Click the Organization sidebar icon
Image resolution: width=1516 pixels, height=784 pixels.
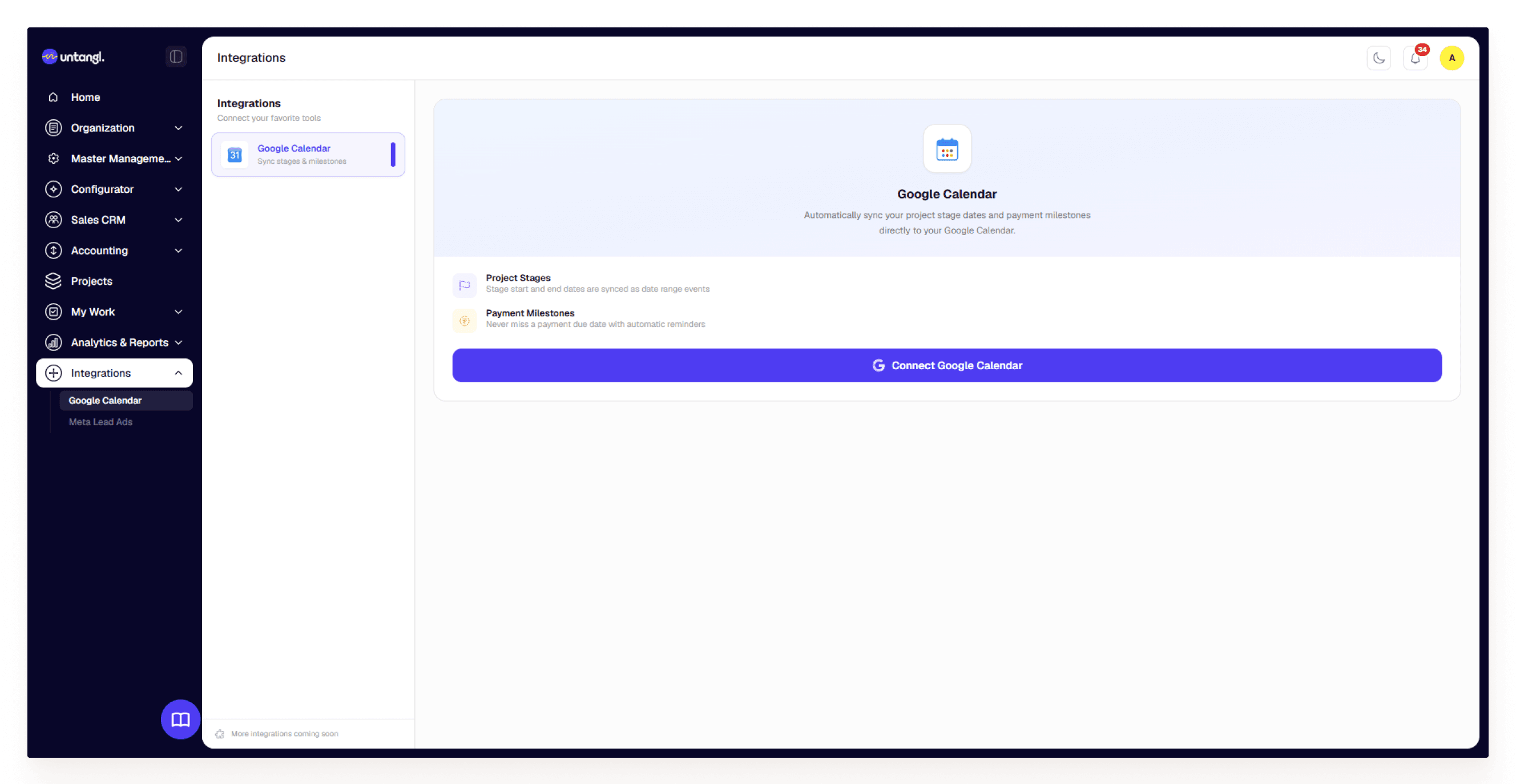(54, 128)
